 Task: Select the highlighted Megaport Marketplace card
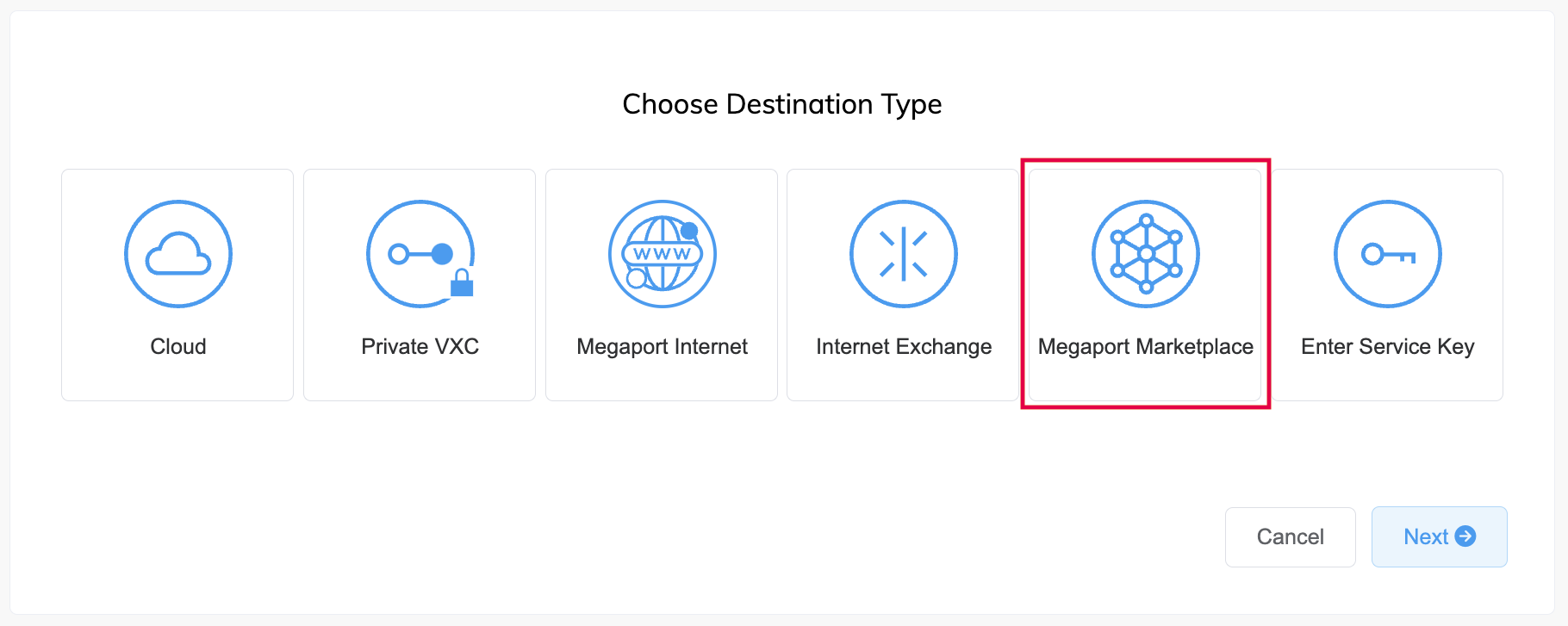[1145, 284]
